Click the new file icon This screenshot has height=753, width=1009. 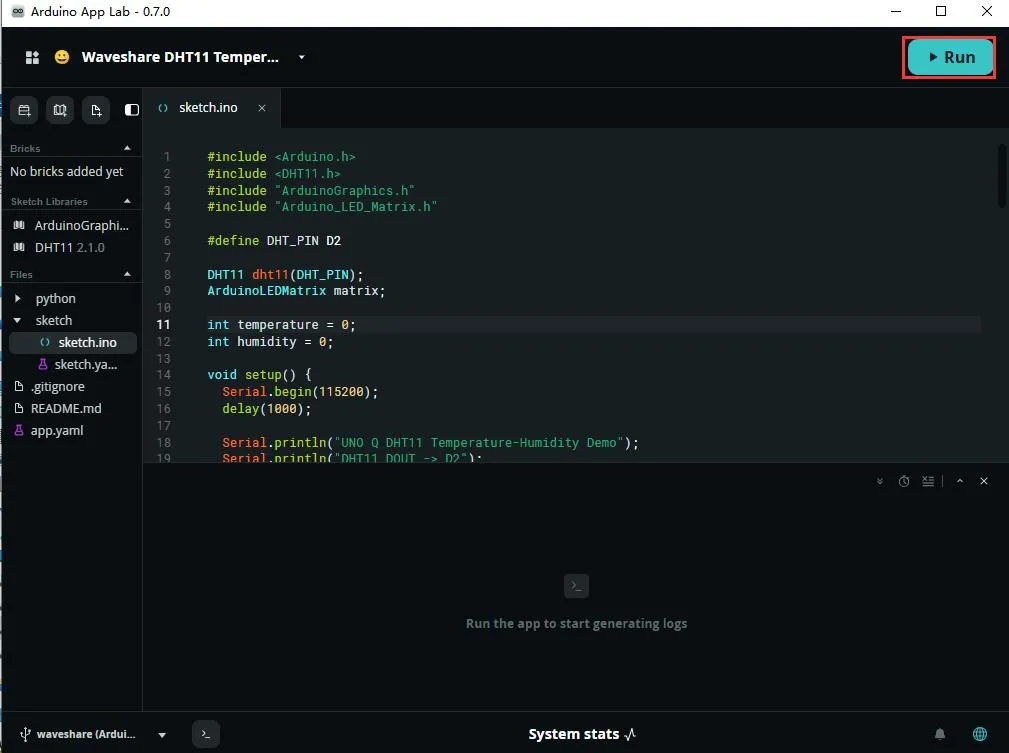point(96,110)
